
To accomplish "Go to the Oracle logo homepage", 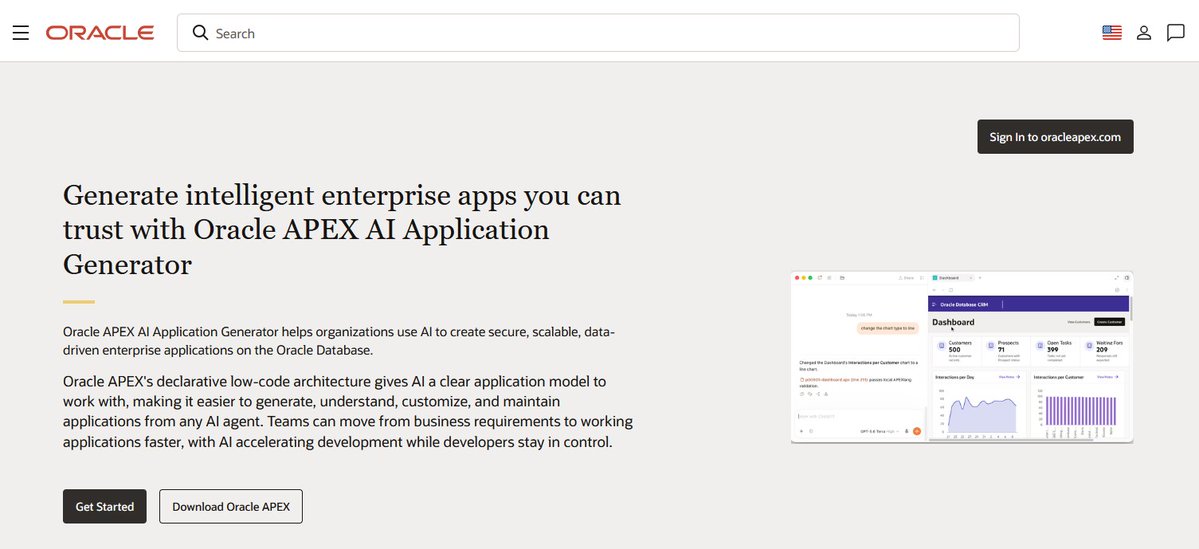I will [100, 33].
